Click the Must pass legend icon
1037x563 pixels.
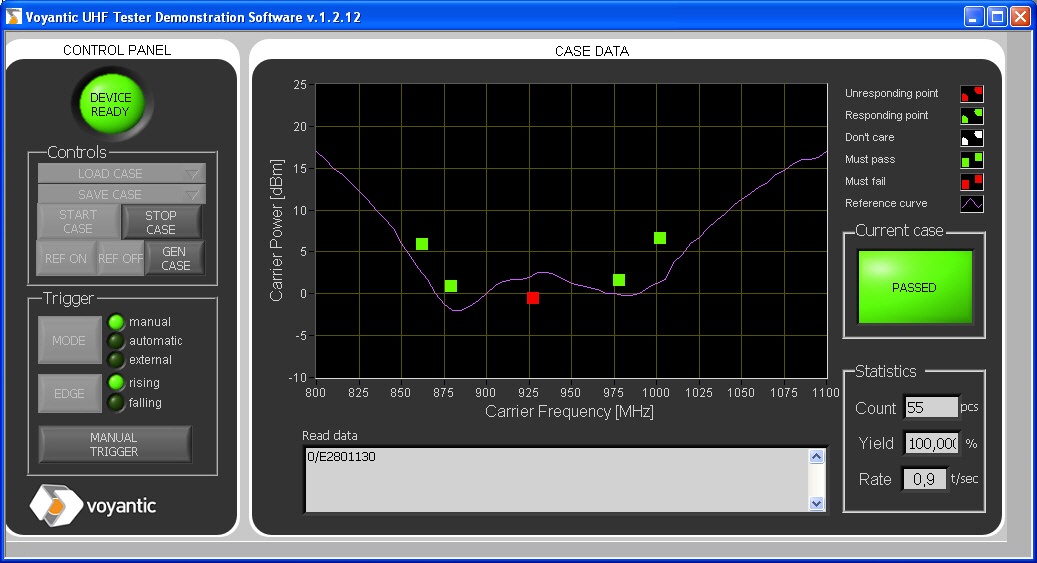[971, 160]
